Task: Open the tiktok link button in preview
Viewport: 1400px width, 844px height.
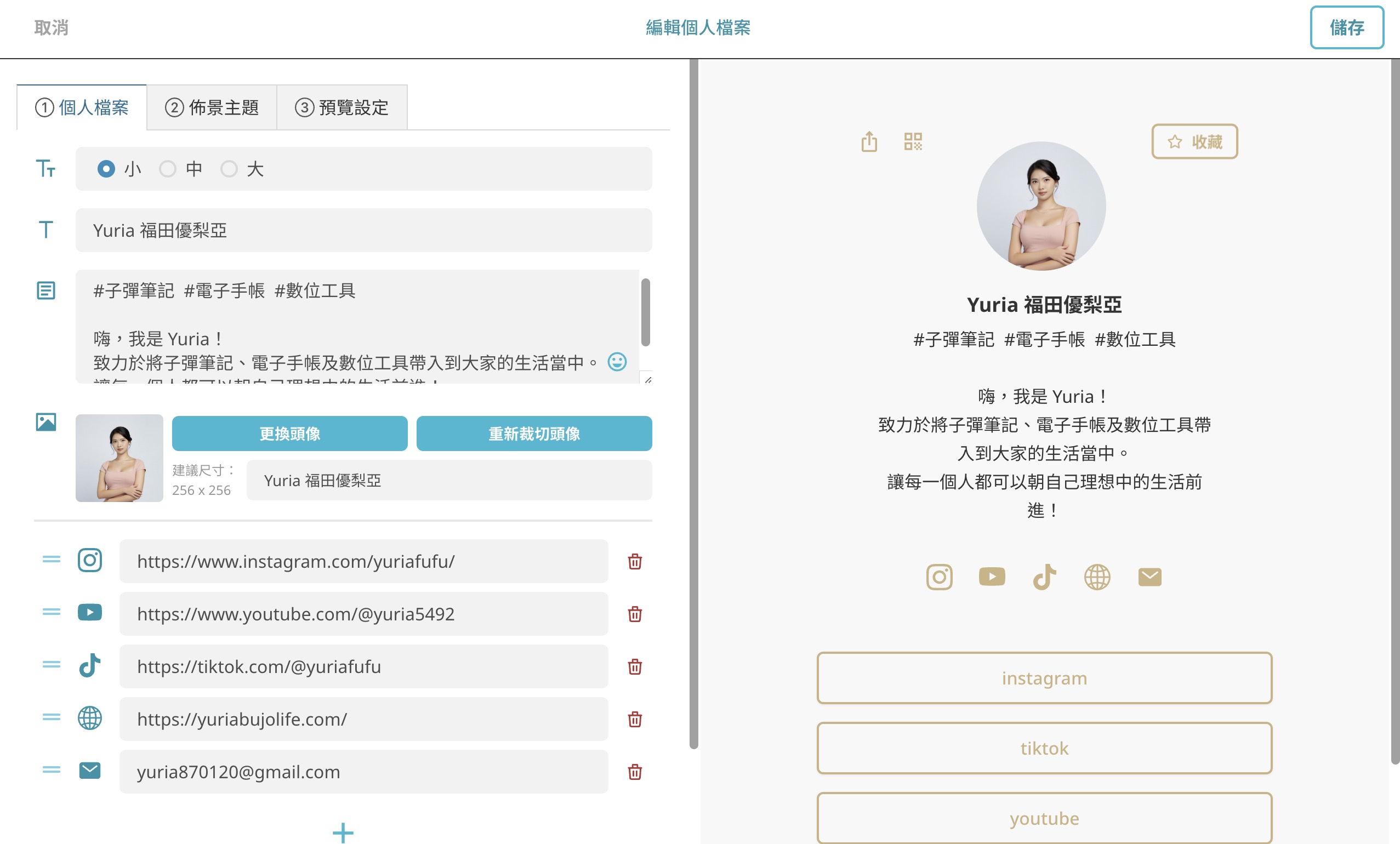Action: (x=1044, y=748)
